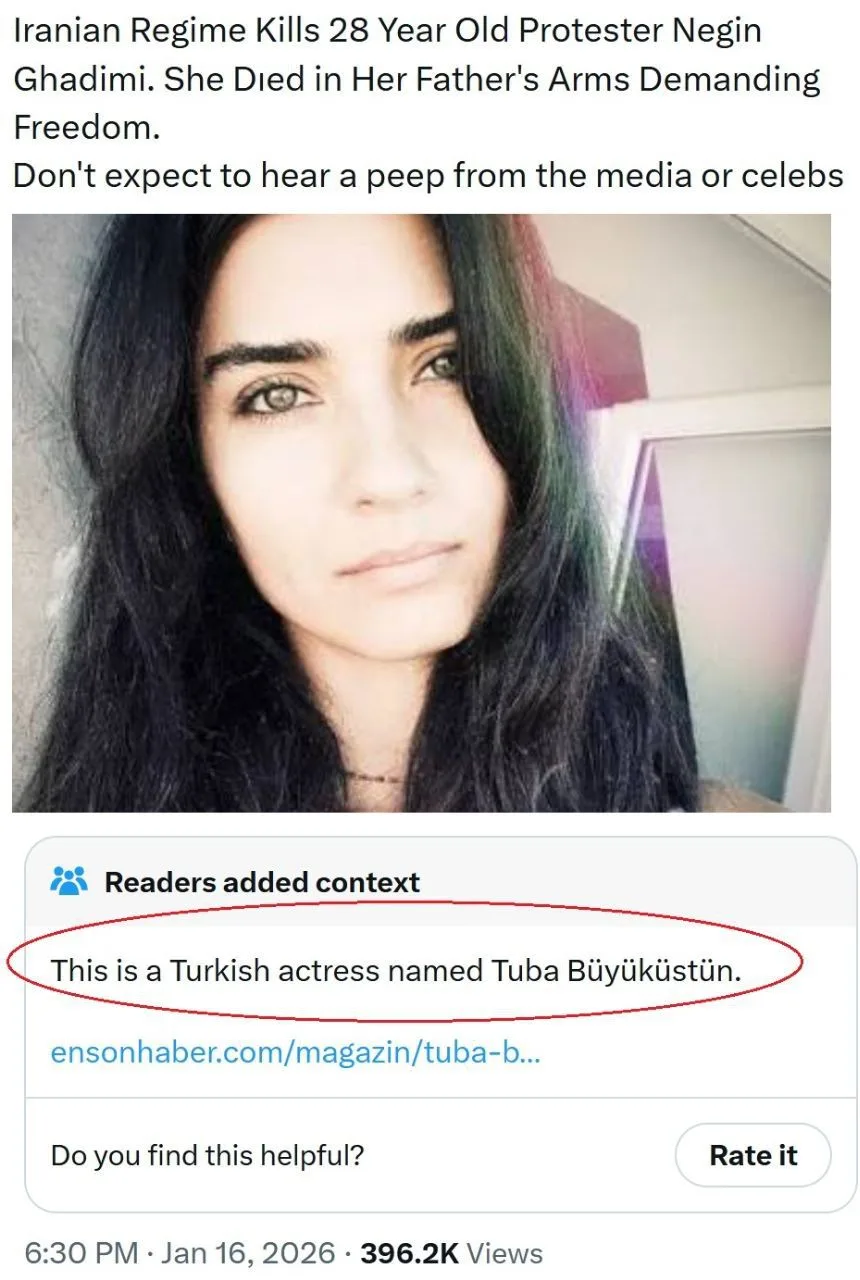Click the "Views" label beside 396.2K
Viewport: 860px width, 1280px height.
point(505,1253)
